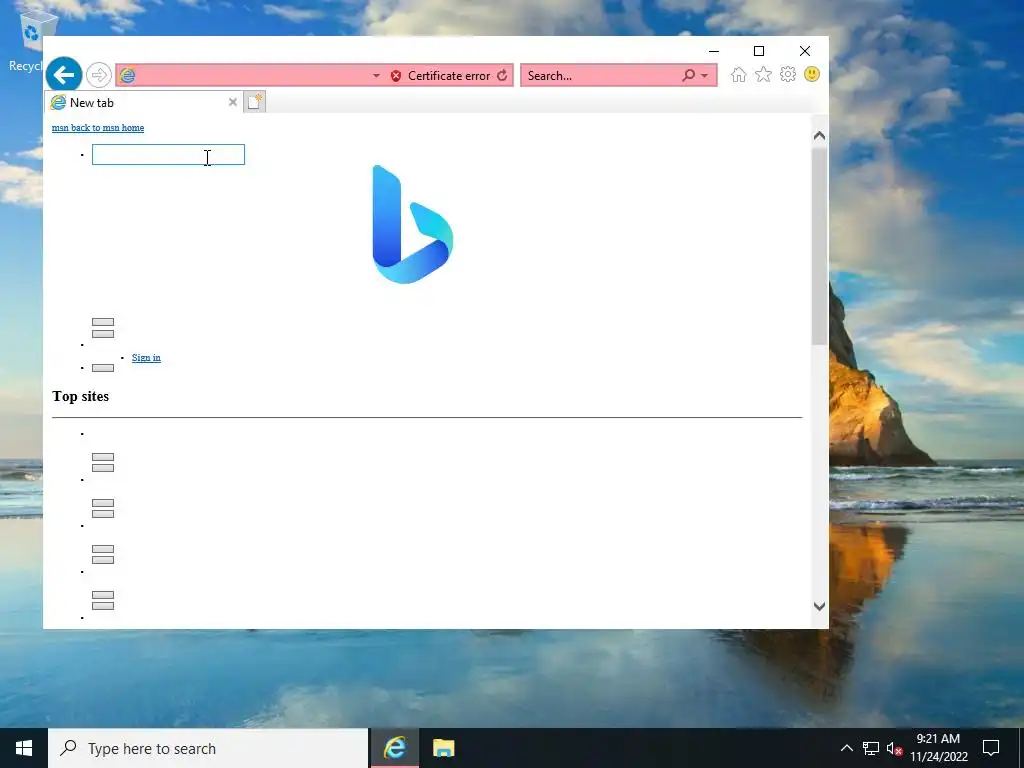The height and width of the screenshot is (768, 1024).
Task: Open the address bar autocomplete dropdown arrow
Action: click(x=376, y=76)
